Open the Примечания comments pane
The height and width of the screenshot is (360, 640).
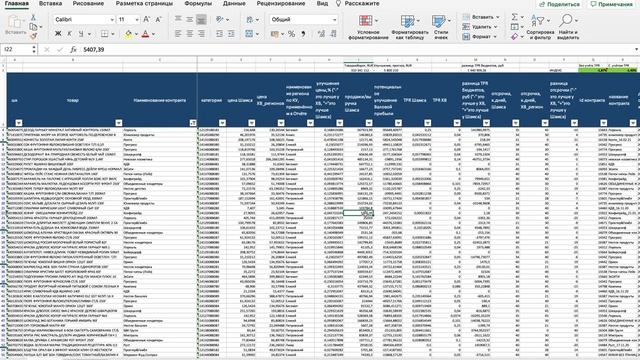coord(611,4)
